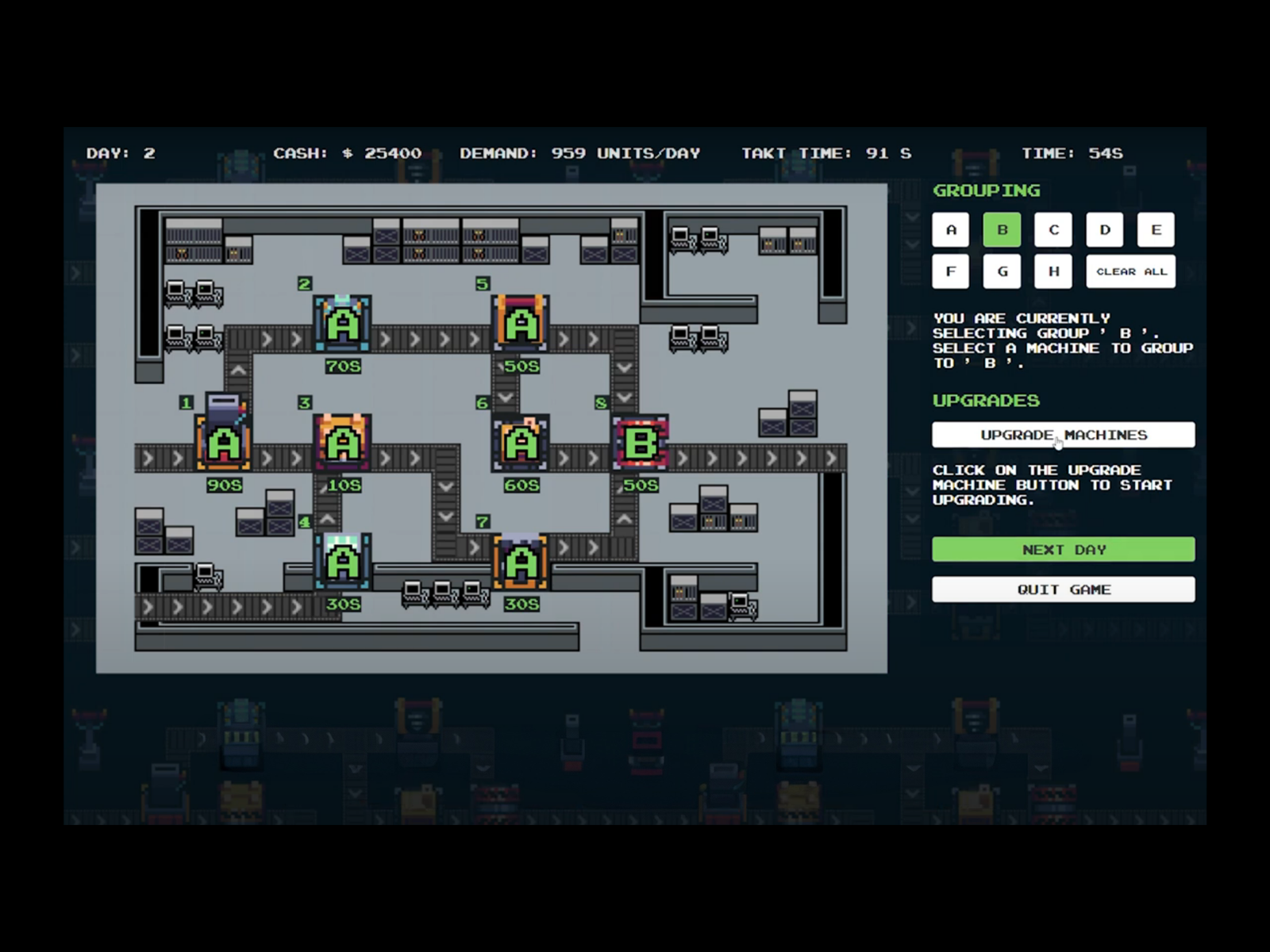Advance to the Next Day
Screen dimensions: 1270x952
[1063, 549]
